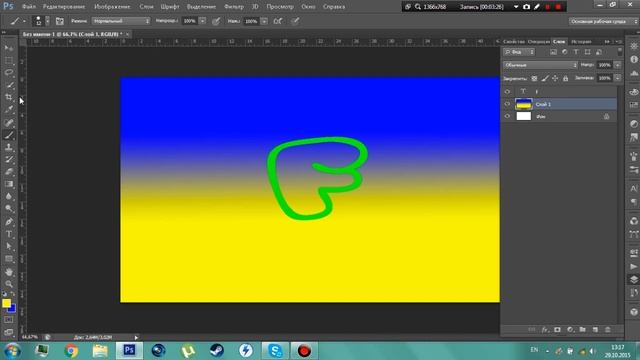Open the Brush panel toggle icon
The image size is (640, 360).
(60, 21)
